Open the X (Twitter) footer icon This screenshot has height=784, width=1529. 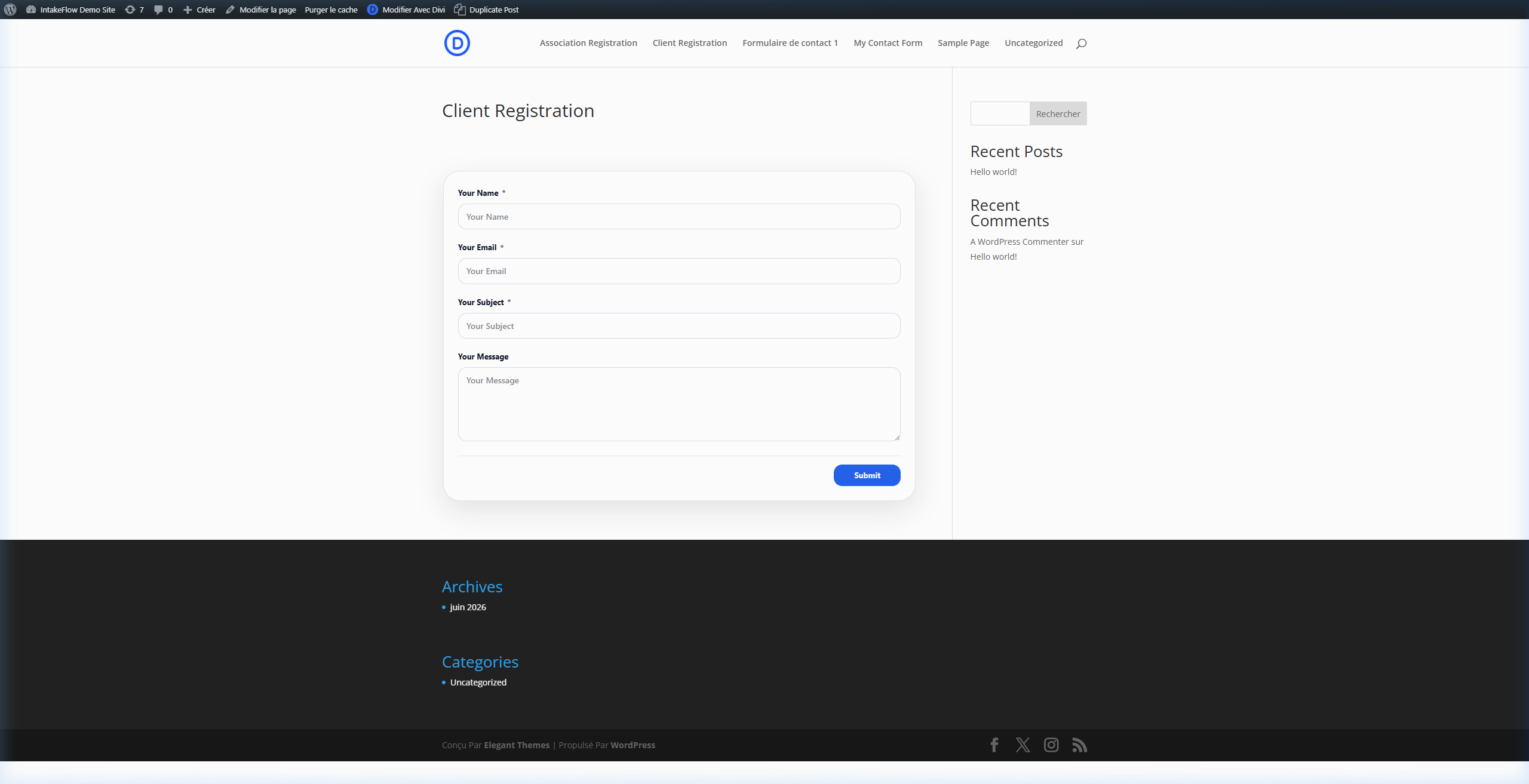click(x=1023, y=745)
